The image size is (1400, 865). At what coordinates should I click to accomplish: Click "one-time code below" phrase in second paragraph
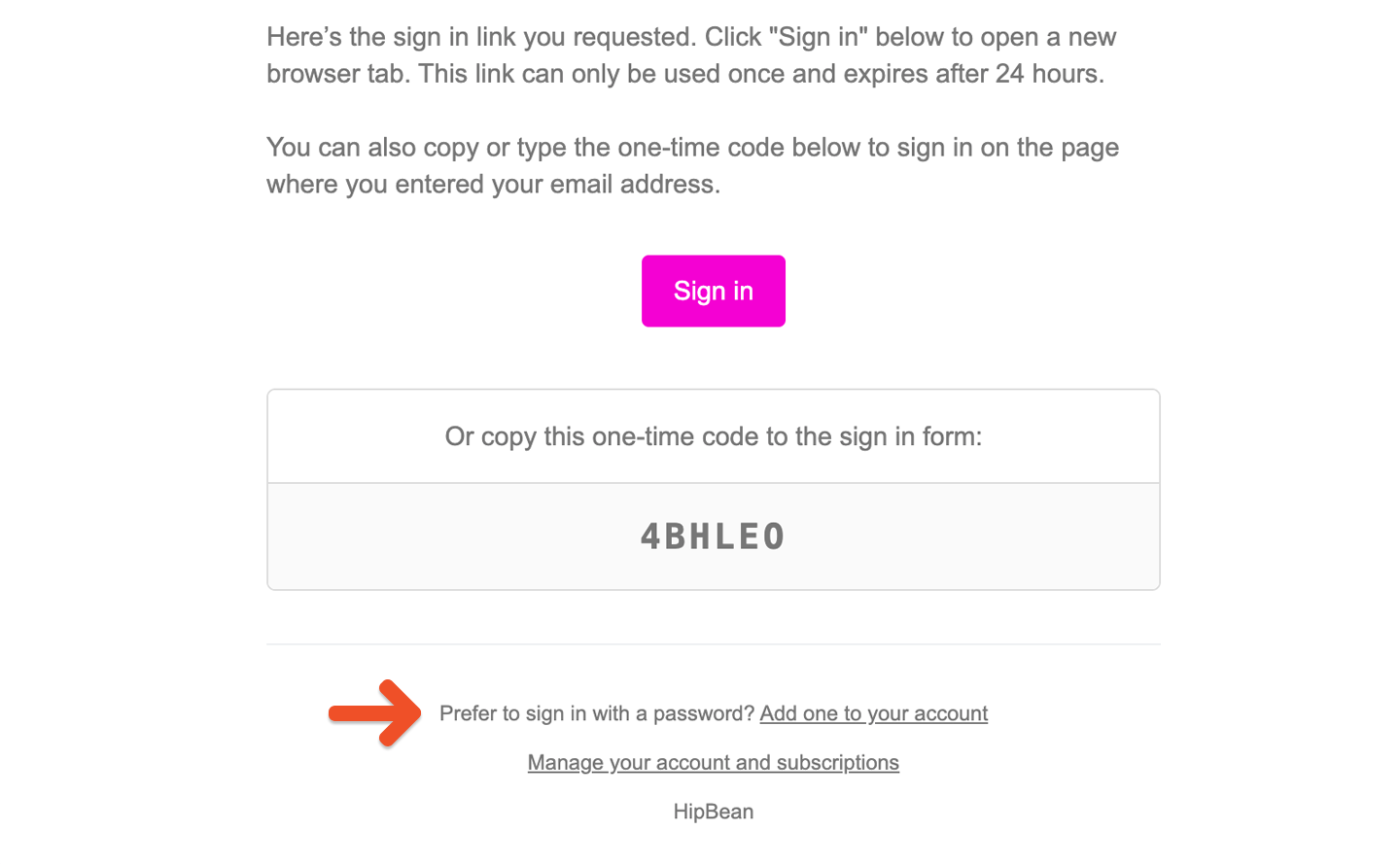pyautogui.click(x=740, y=148)
